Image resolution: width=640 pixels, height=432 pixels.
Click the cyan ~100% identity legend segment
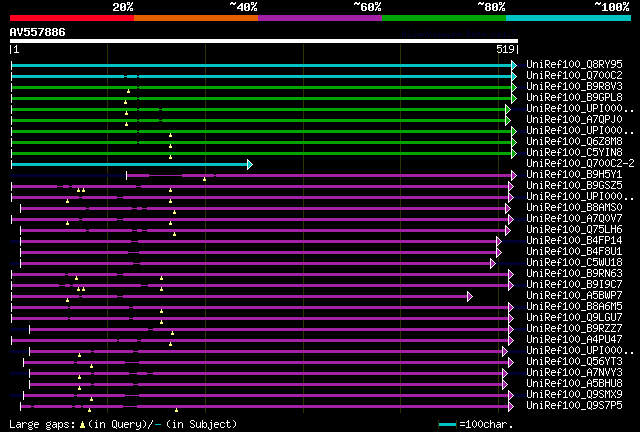point(569,18)
